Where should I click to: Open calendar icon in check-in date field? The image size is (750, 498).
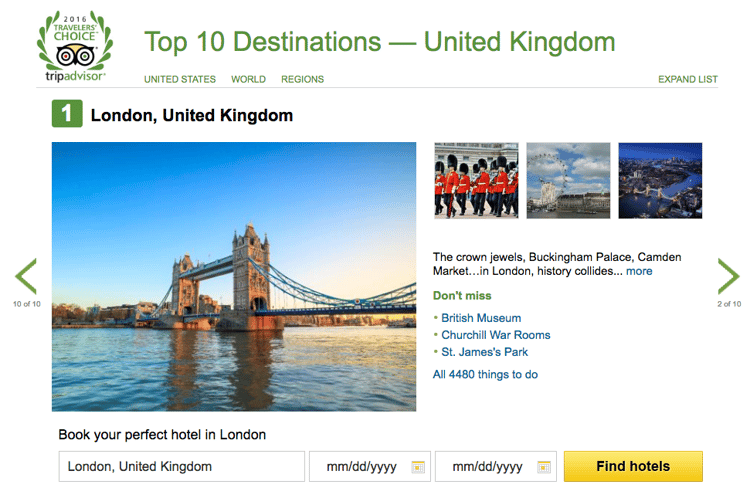tap(418, 467)
